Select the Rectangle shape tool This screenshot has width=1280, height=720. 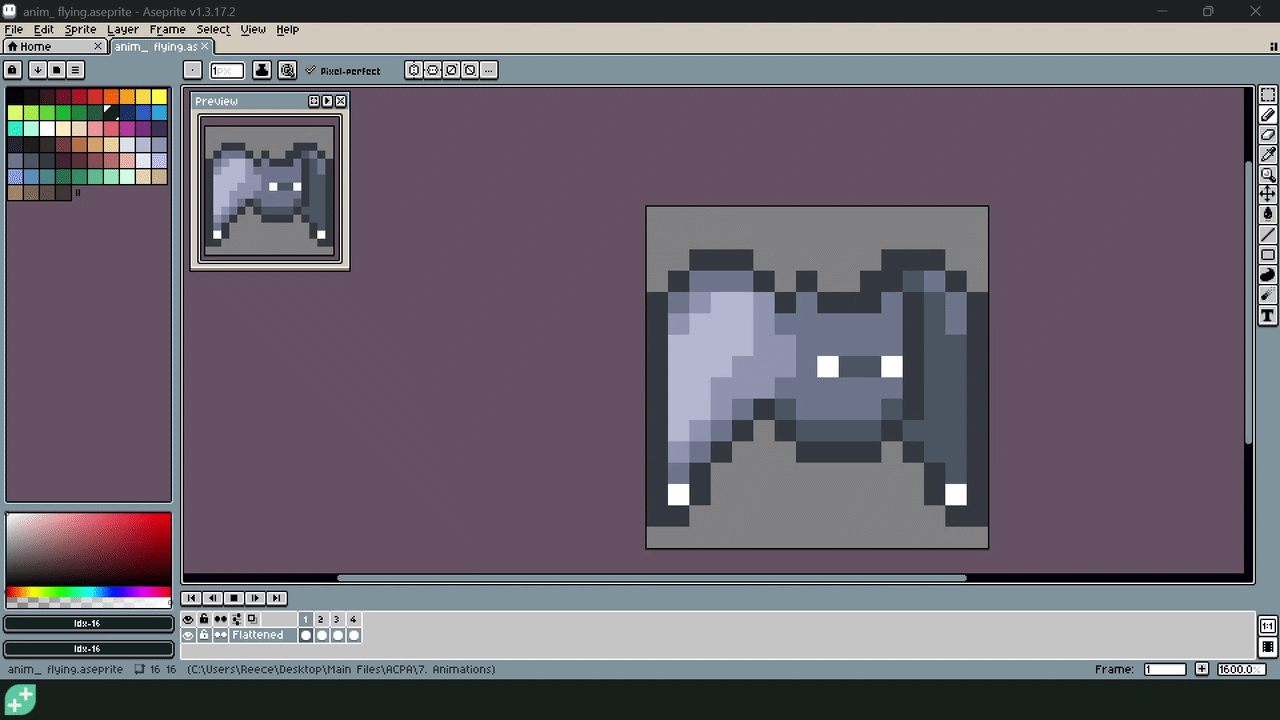(1268, 255)
